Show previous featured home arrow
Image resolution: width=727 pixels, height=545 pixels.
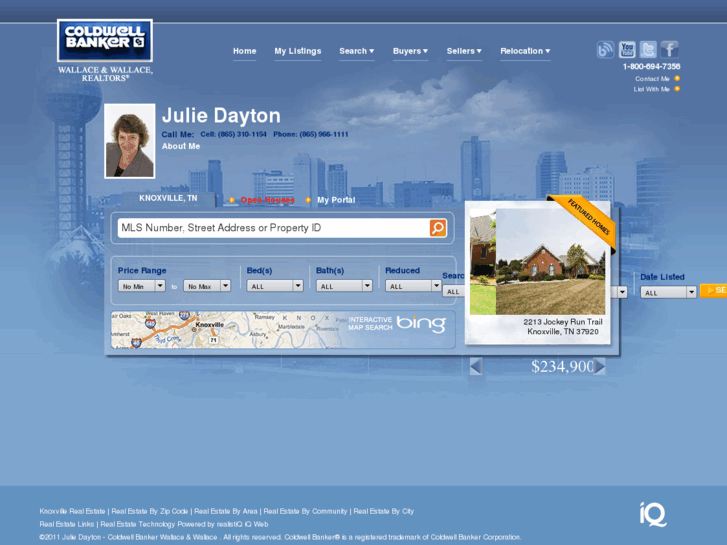pyautogui.click(x=476, y=366)
